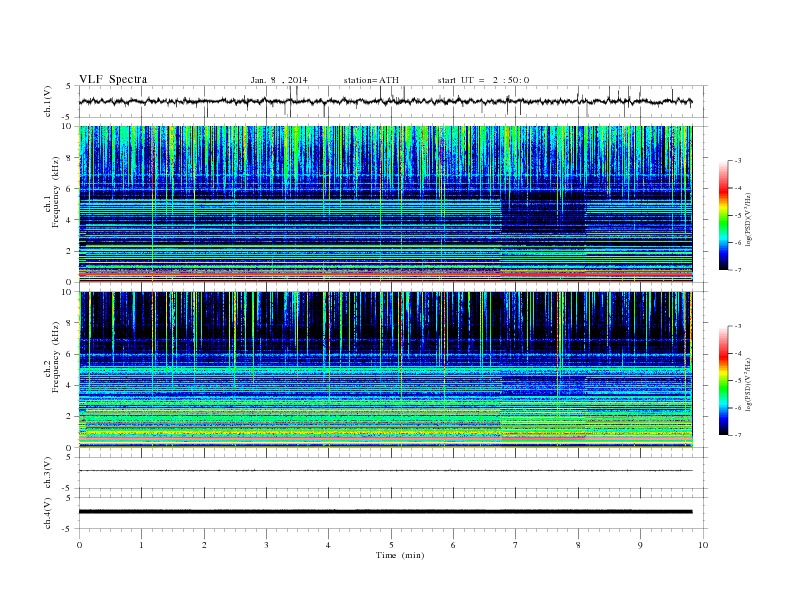Click the ch.4 thick black waveform trace
This screenshot has height=612, width=792.
[385, 512]
